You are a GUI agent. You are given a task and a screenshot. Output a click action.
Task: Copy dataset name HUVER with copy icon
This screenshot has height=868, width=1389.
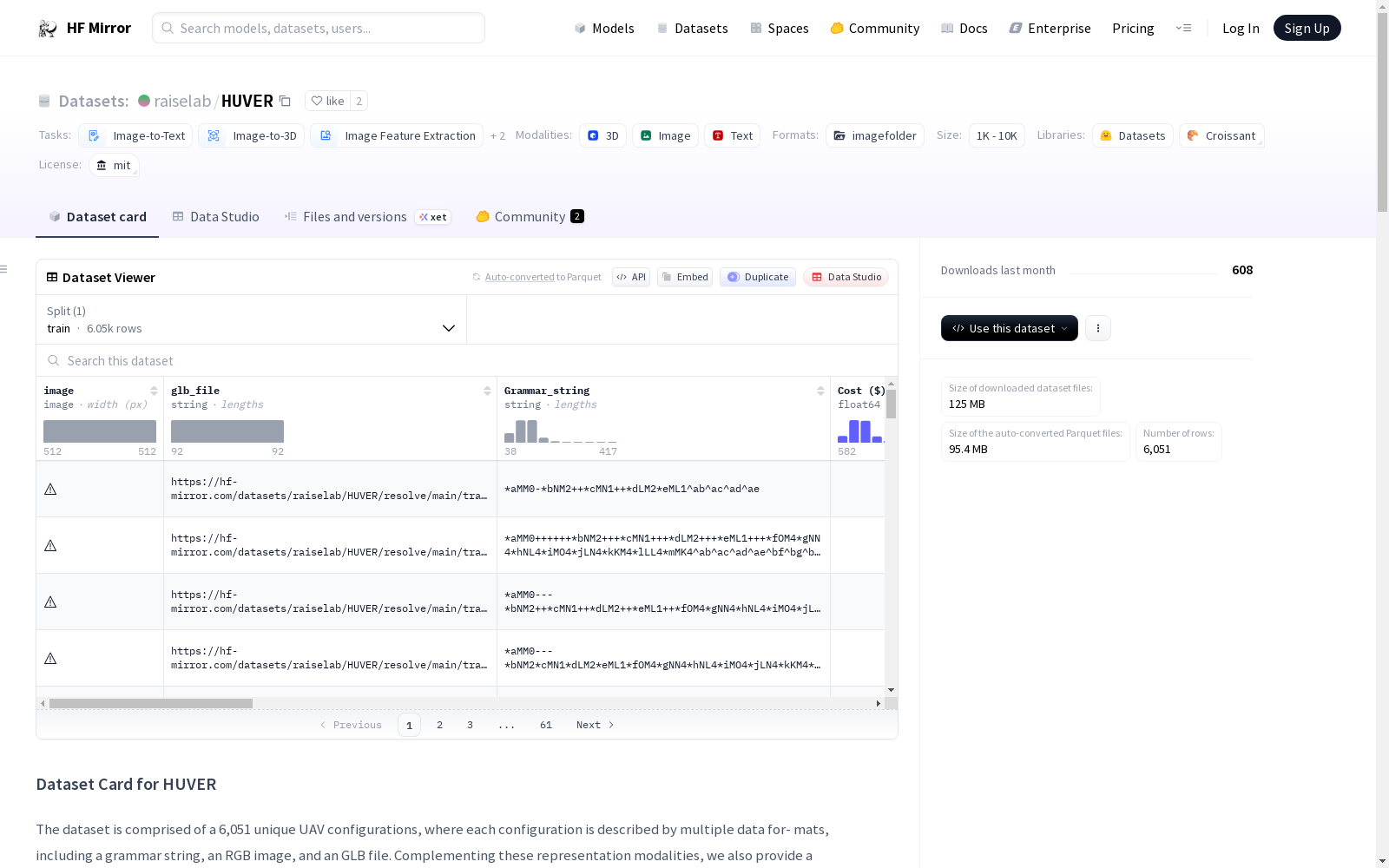tap(285, 101)
